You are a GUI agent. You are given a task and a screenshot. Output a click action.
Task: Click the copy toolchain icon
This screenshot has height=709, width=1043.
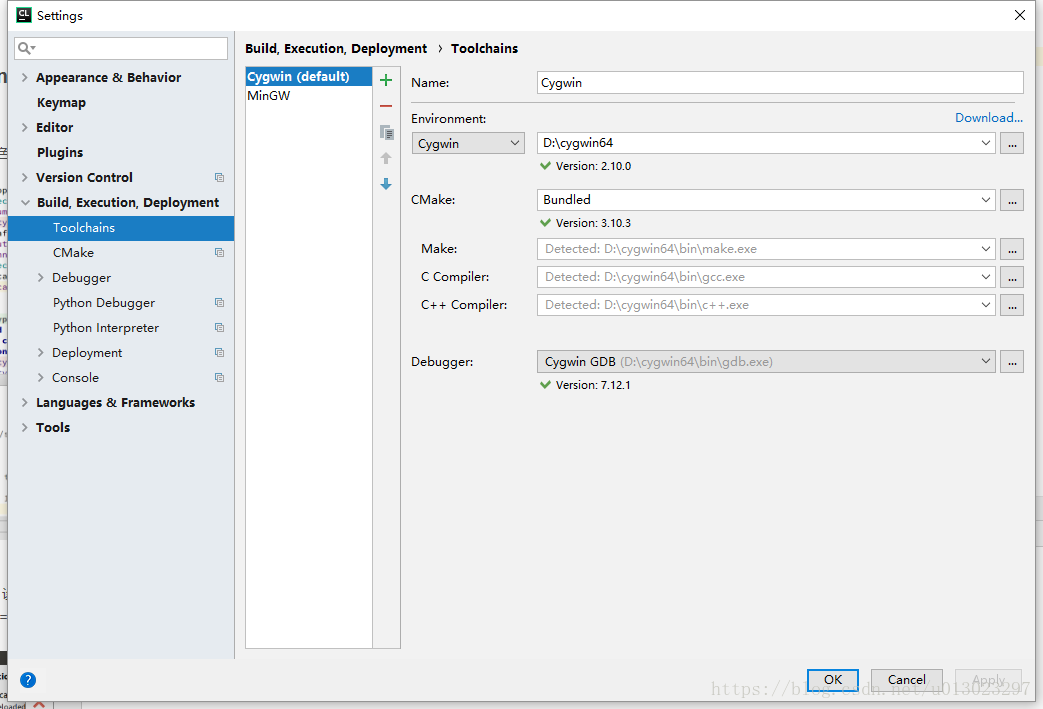click(x=386, y=132)
